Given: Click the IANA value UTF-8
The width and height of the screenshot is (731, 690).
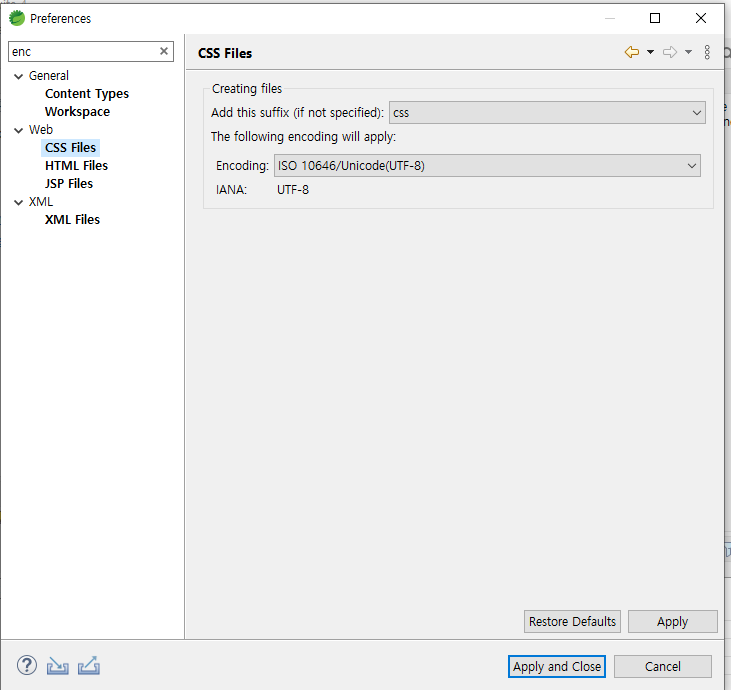Looking at the screenshot, I should [293, 190].
